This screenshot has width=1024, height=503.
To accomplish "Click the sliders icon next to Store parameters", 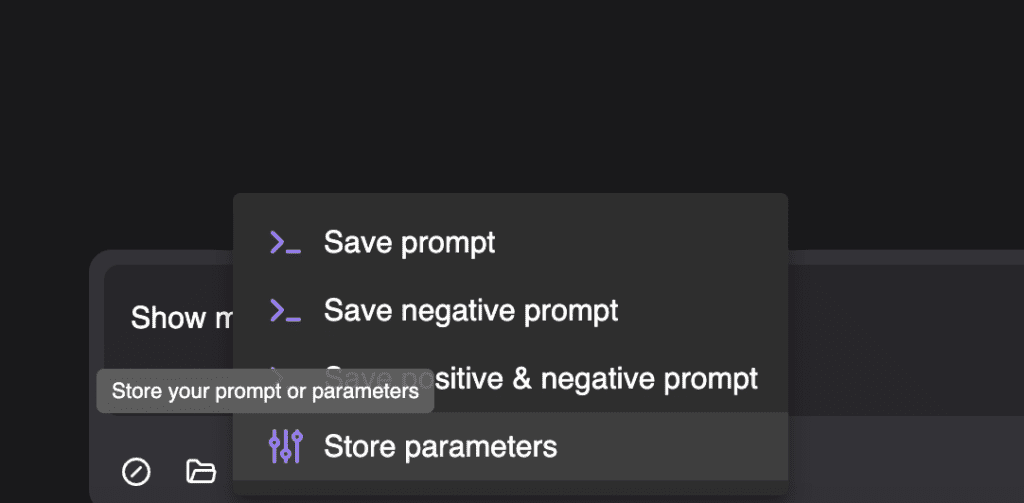I will click(x=285, y=446).
